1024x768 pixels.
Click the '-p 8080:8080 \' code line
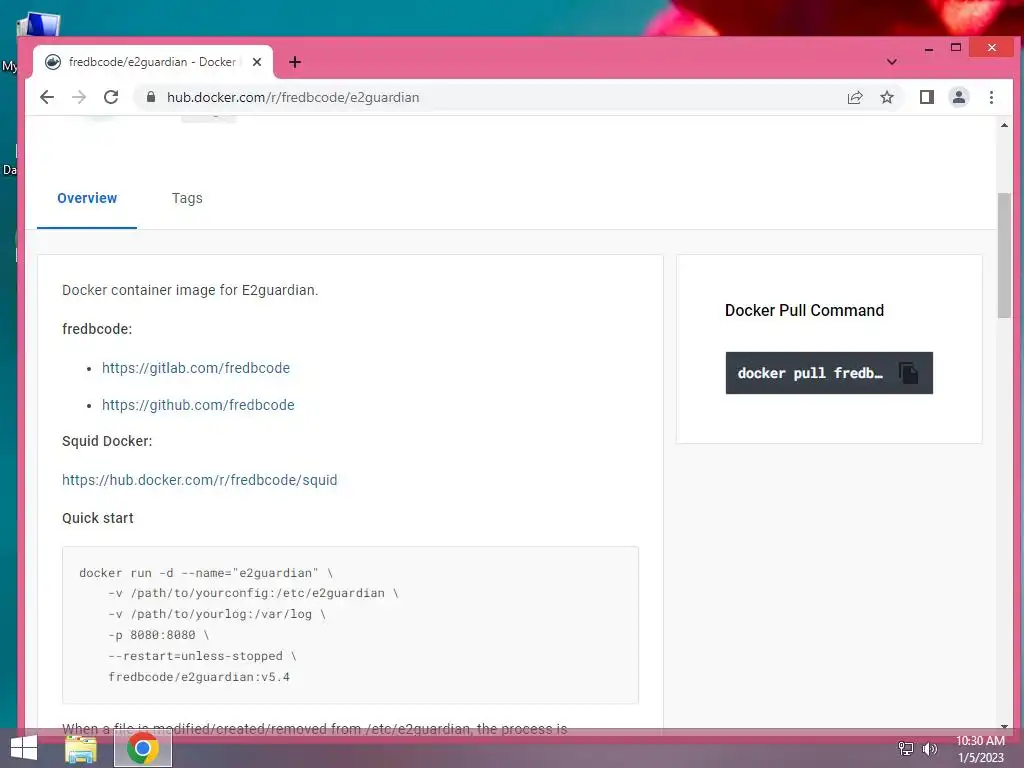(x=159, y=635)
